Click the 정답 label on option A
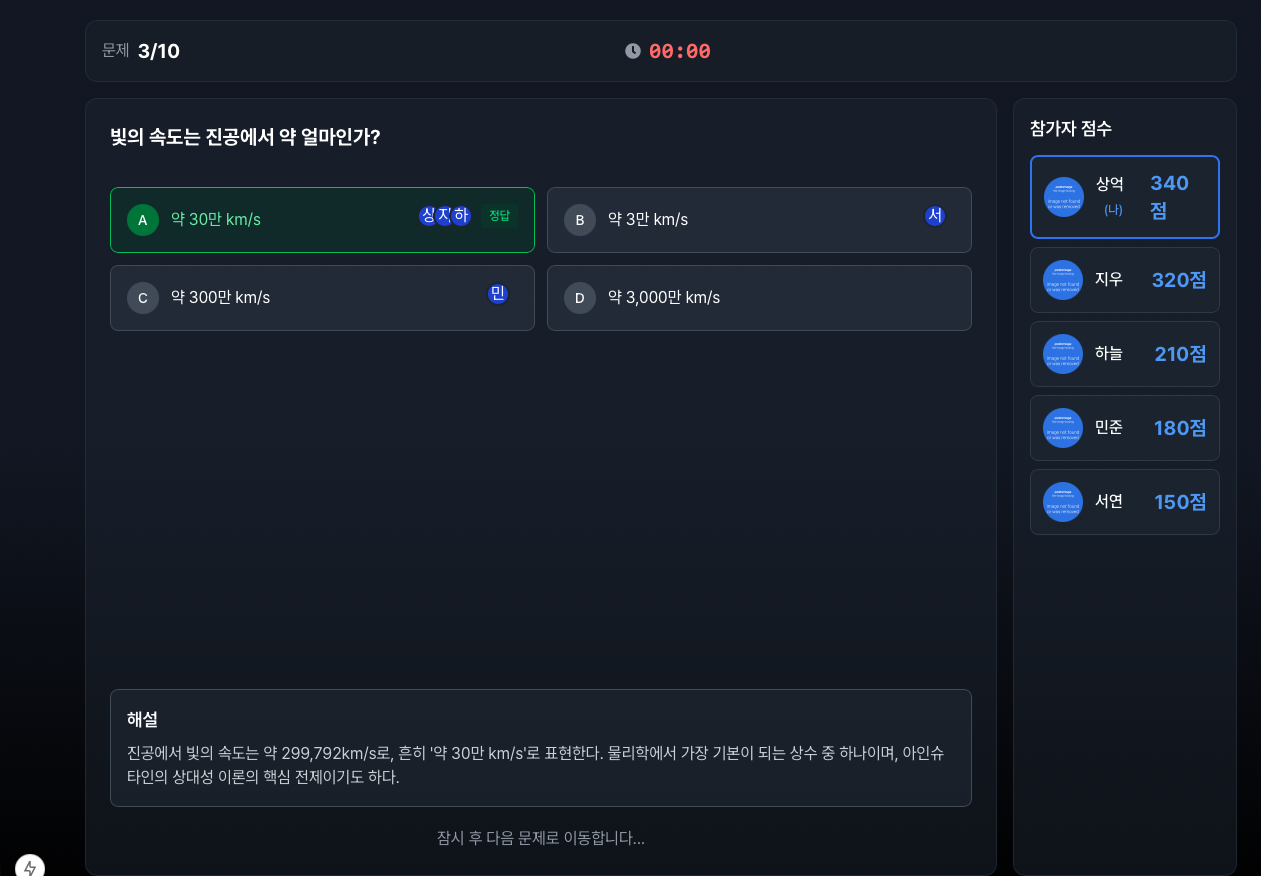Image resolution: width=1261 pixels, height=876 pixels. point(499,216)
